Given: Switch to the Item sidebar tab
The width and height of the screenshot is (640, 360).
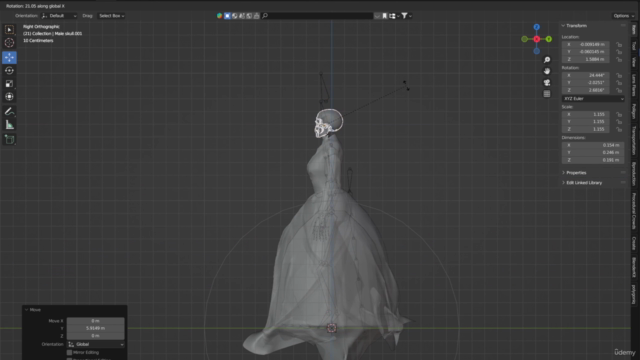Looking at the screenshot, I should coord(634,29).
